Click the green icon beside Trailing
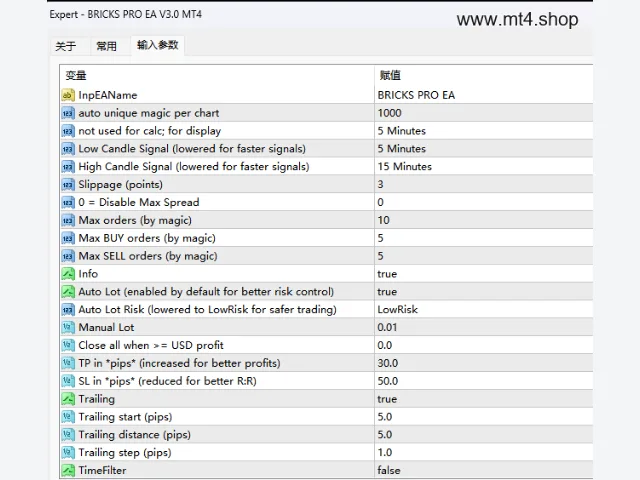The width and height of the screenshot is (640, 480). coord(68,399)
